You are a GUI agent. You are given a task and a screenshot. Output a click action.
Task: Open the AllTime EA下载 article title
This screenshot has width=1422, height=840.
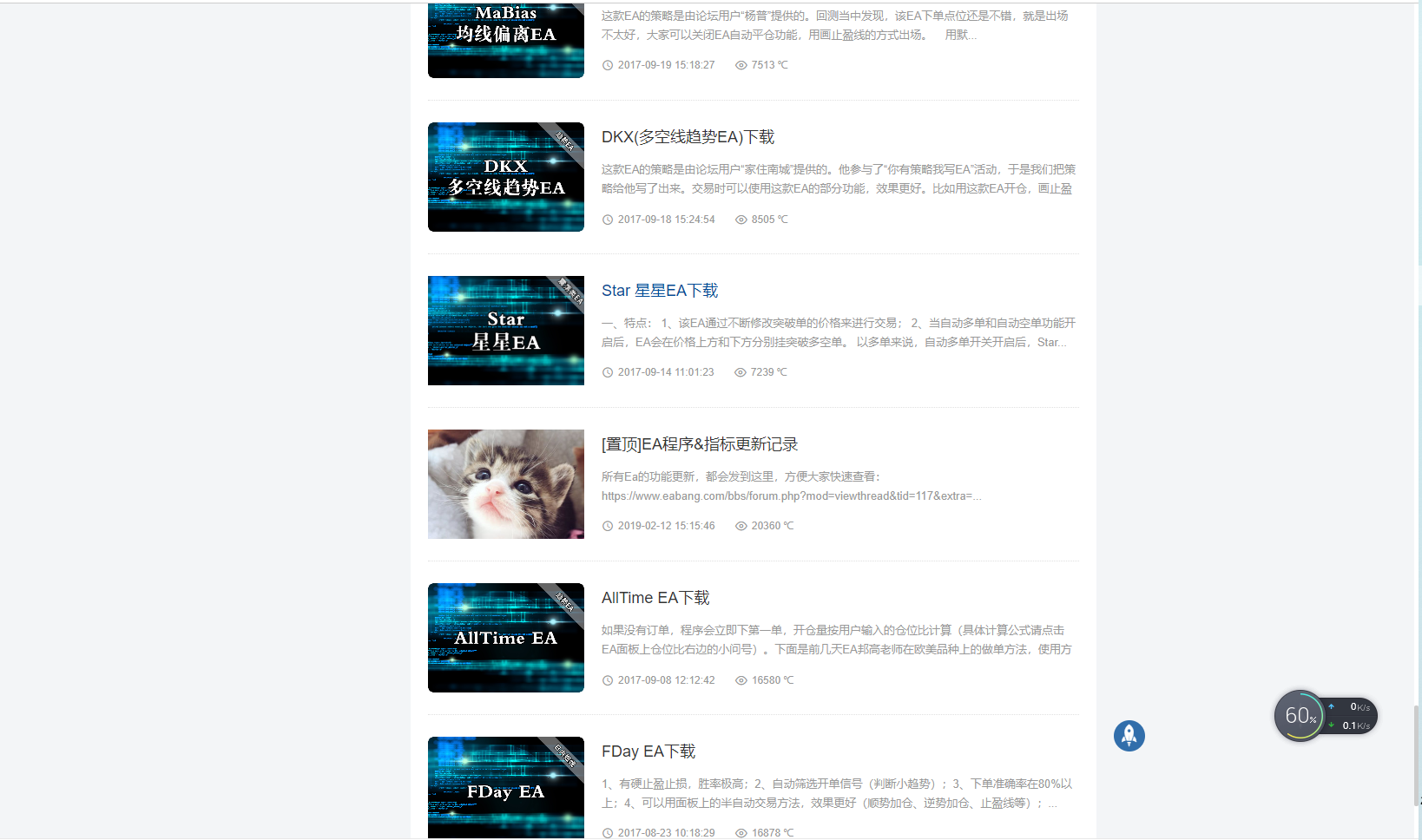click(655, 598)
